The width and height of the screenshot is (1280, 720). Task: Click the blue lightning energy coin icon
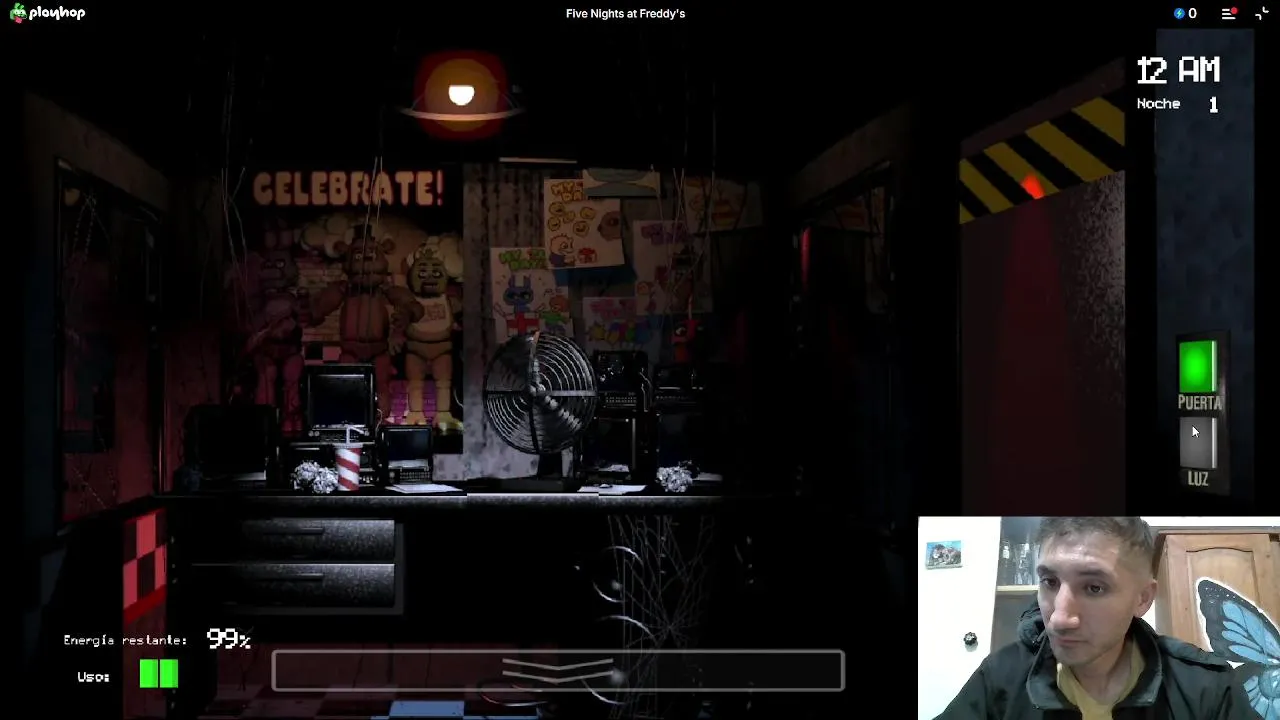pos(1179,13)
